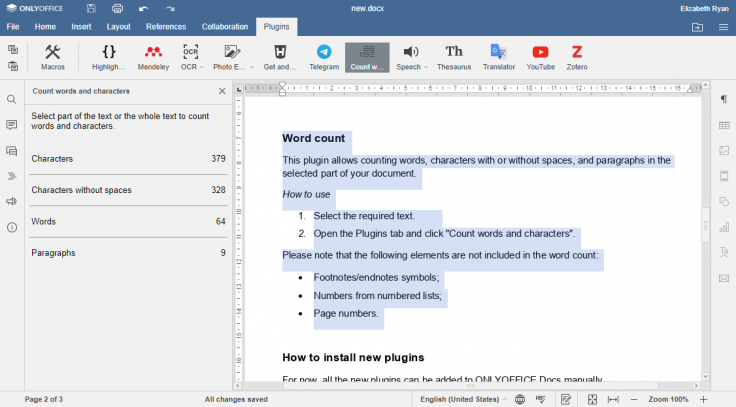Open the Get and paste html plugin
Image resolution: width=736 pixels, height=407 pixels.
pos(280,57)
